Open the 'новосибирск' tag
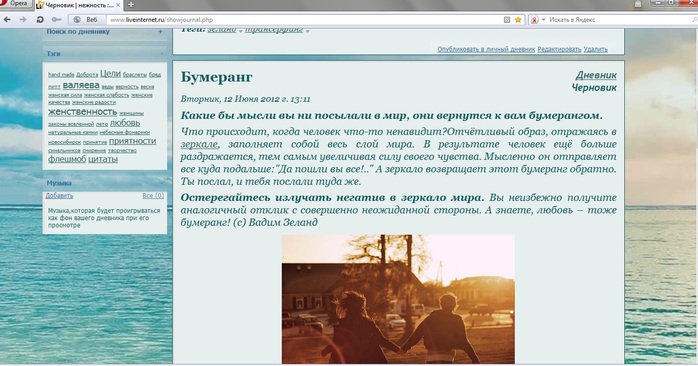Viewport: 698px width, 366px height. [65, 142]
